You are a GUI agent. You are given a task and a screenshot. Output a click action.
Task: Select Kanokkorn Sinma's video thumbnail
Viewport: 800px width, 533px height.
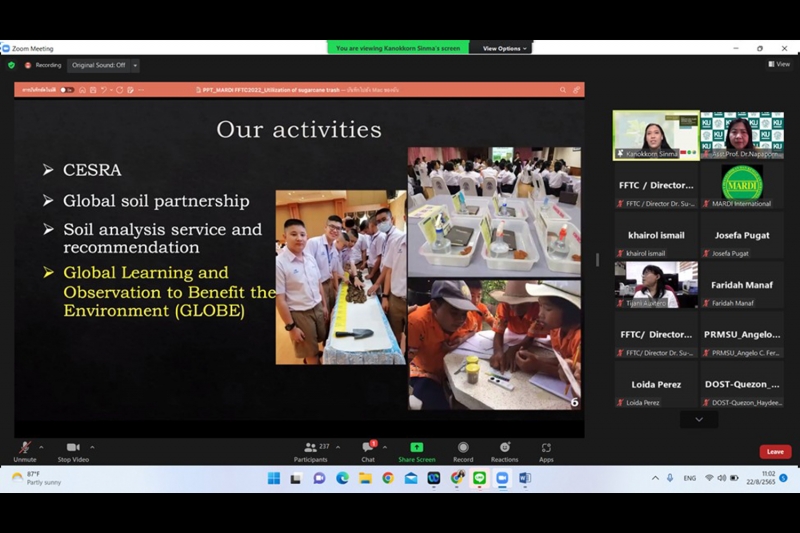pos(655,134)
